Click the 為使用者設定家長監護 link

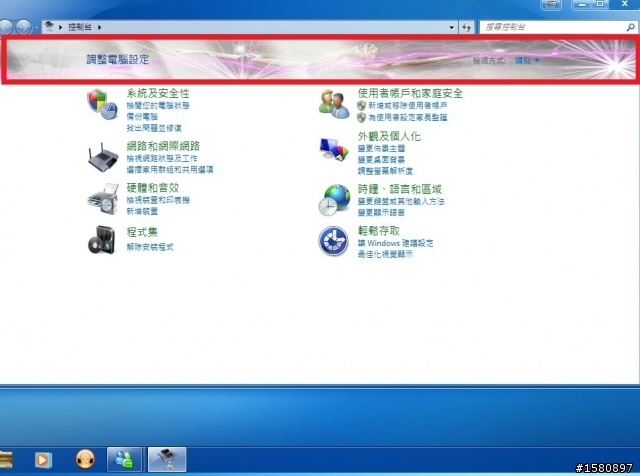(407, 118)
